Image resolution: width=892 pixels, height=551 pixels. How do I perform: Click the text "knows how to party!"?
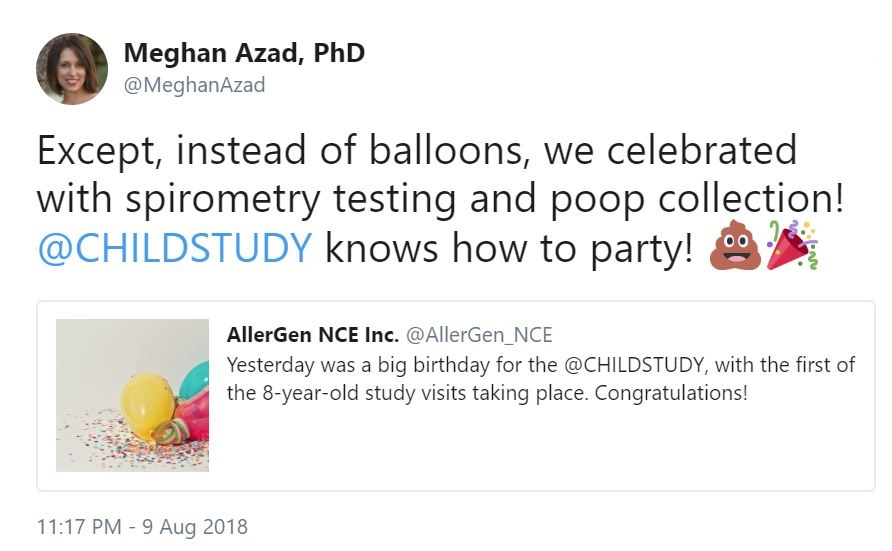pyautogui.click(x=508, y=248)
